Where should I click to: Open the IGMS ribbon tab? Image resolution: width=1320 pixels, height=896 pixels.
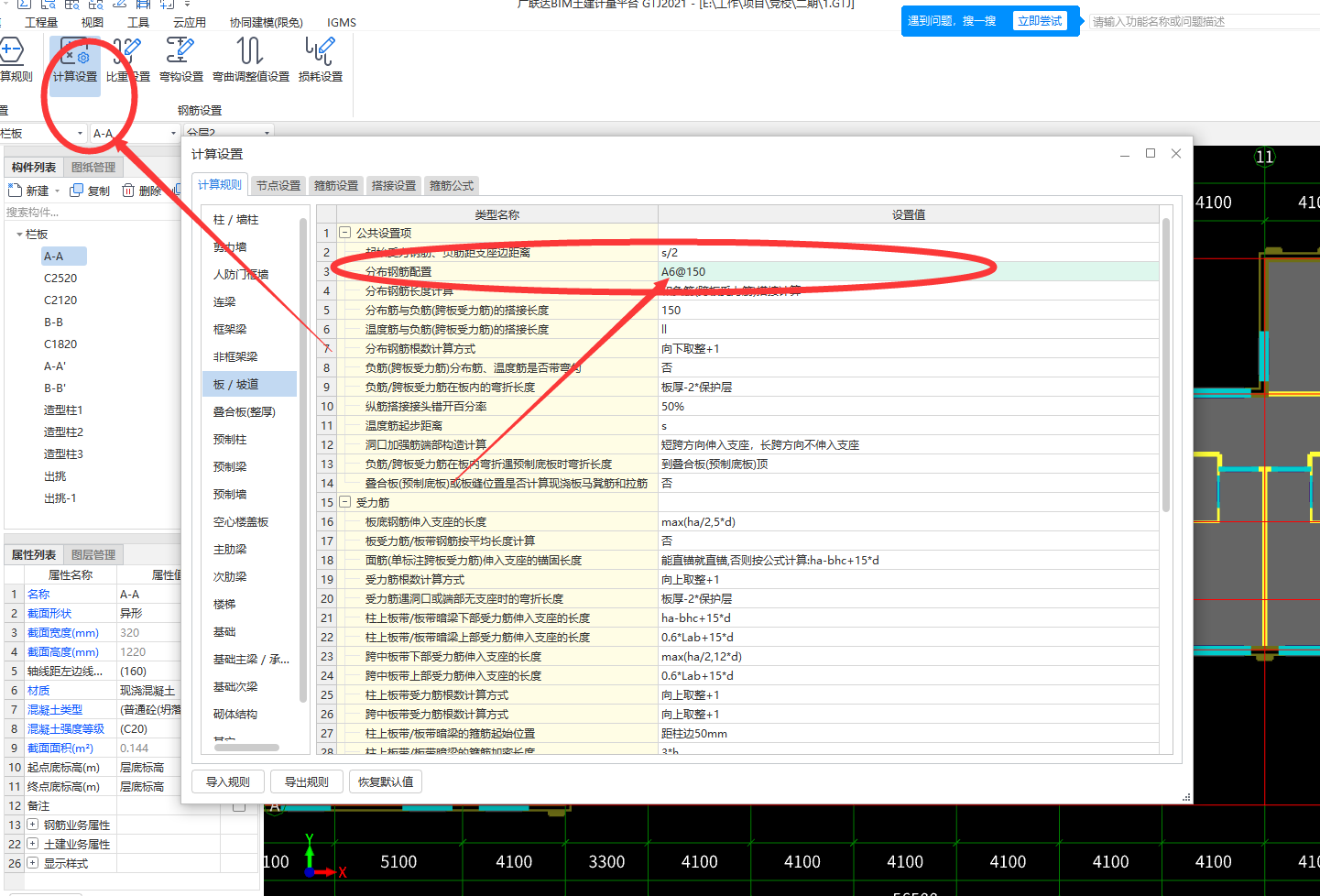[x=342, y=22]
